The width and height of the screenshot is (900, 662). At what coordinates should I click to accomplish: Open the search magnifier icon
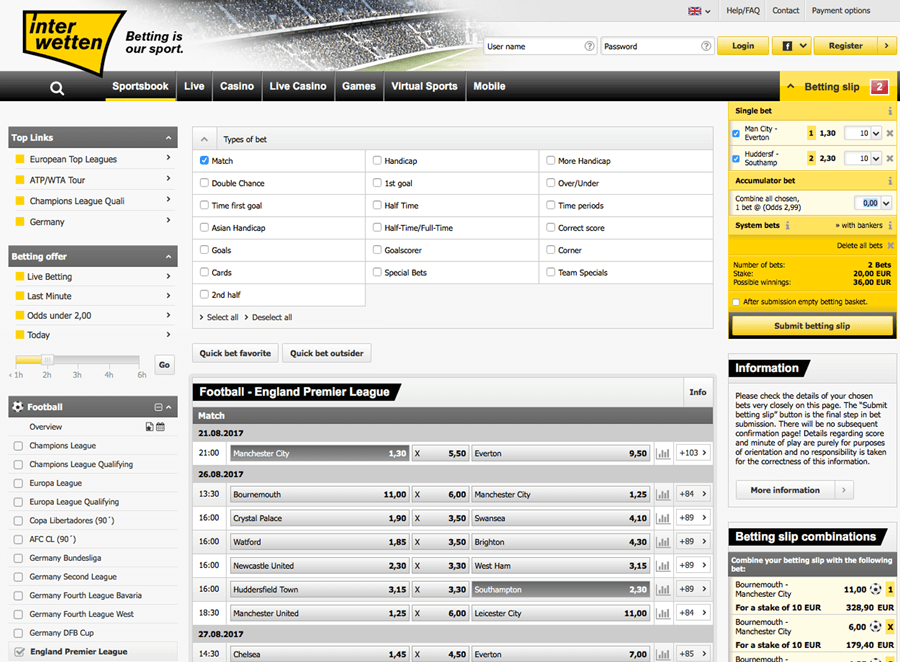coord(57,88)
